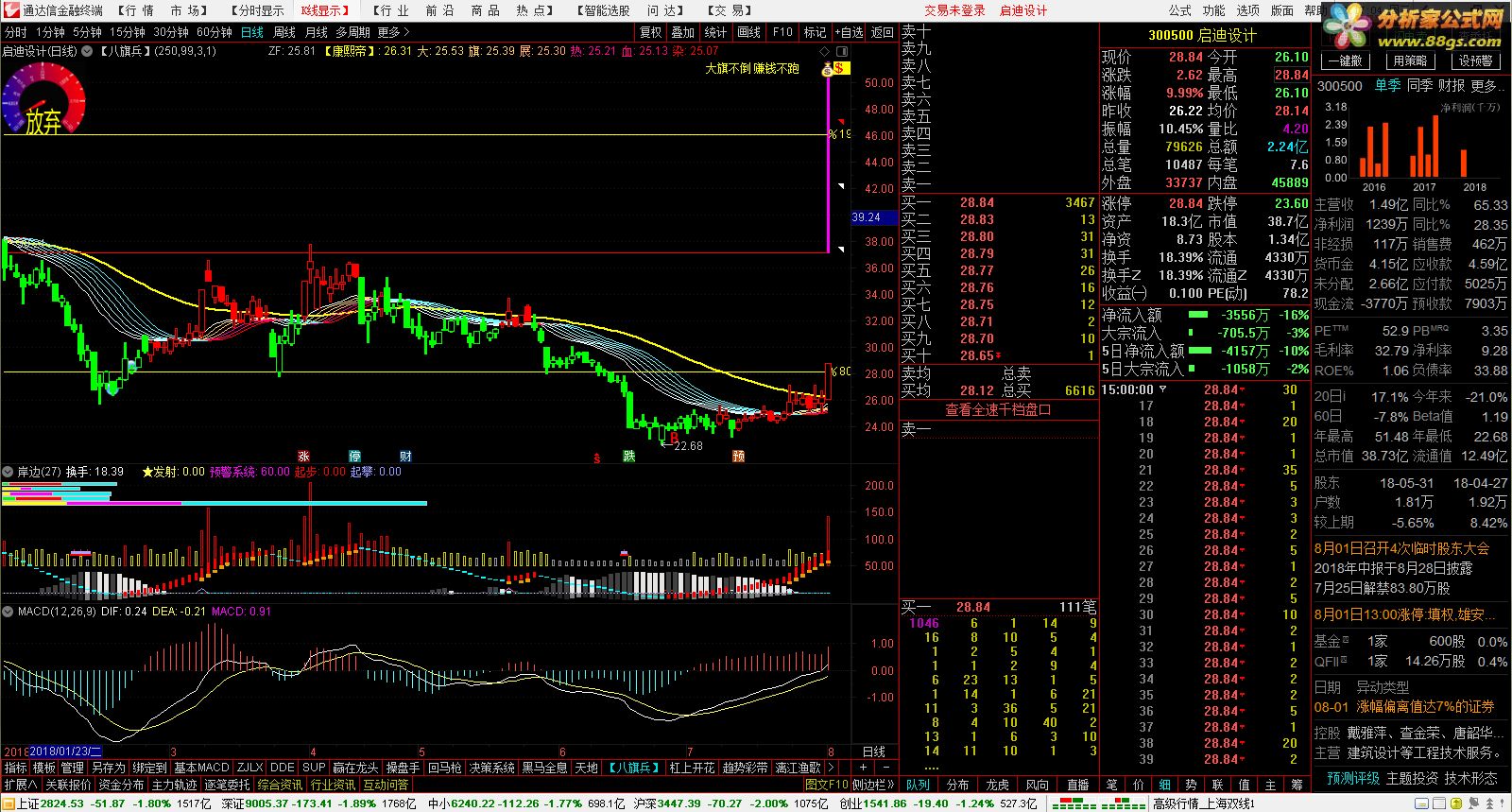Open 市场 menu

point(188,10)
